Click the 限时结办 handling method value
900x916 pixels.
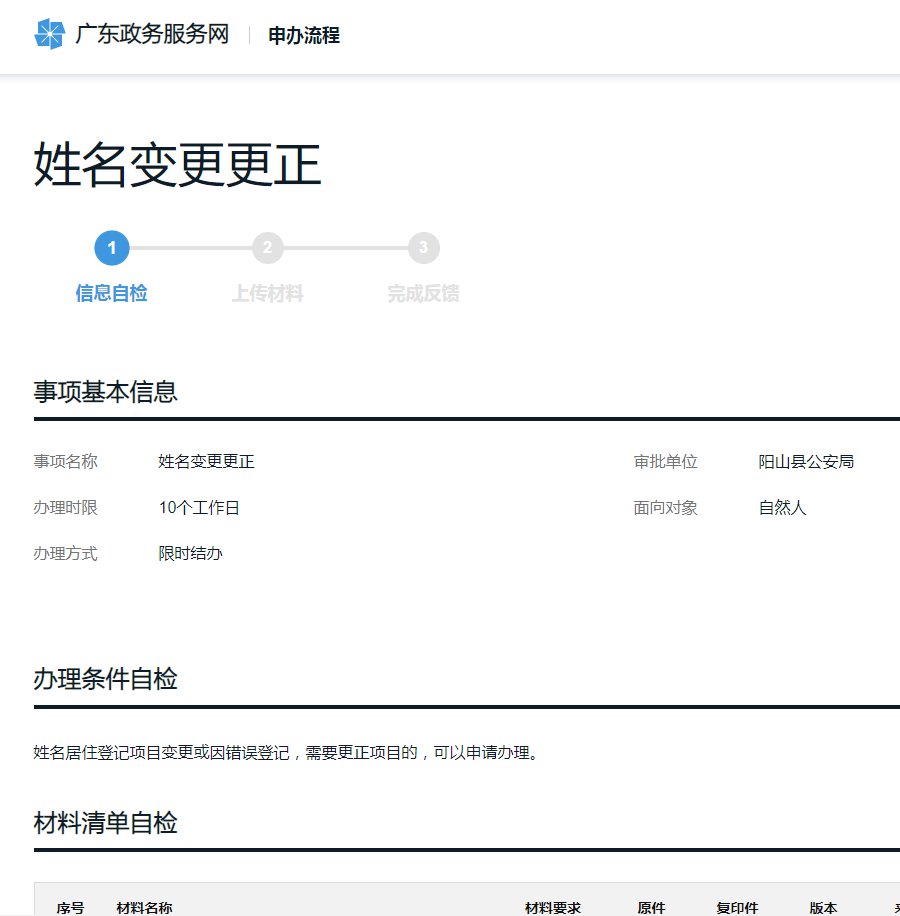(x=190, y=554)
